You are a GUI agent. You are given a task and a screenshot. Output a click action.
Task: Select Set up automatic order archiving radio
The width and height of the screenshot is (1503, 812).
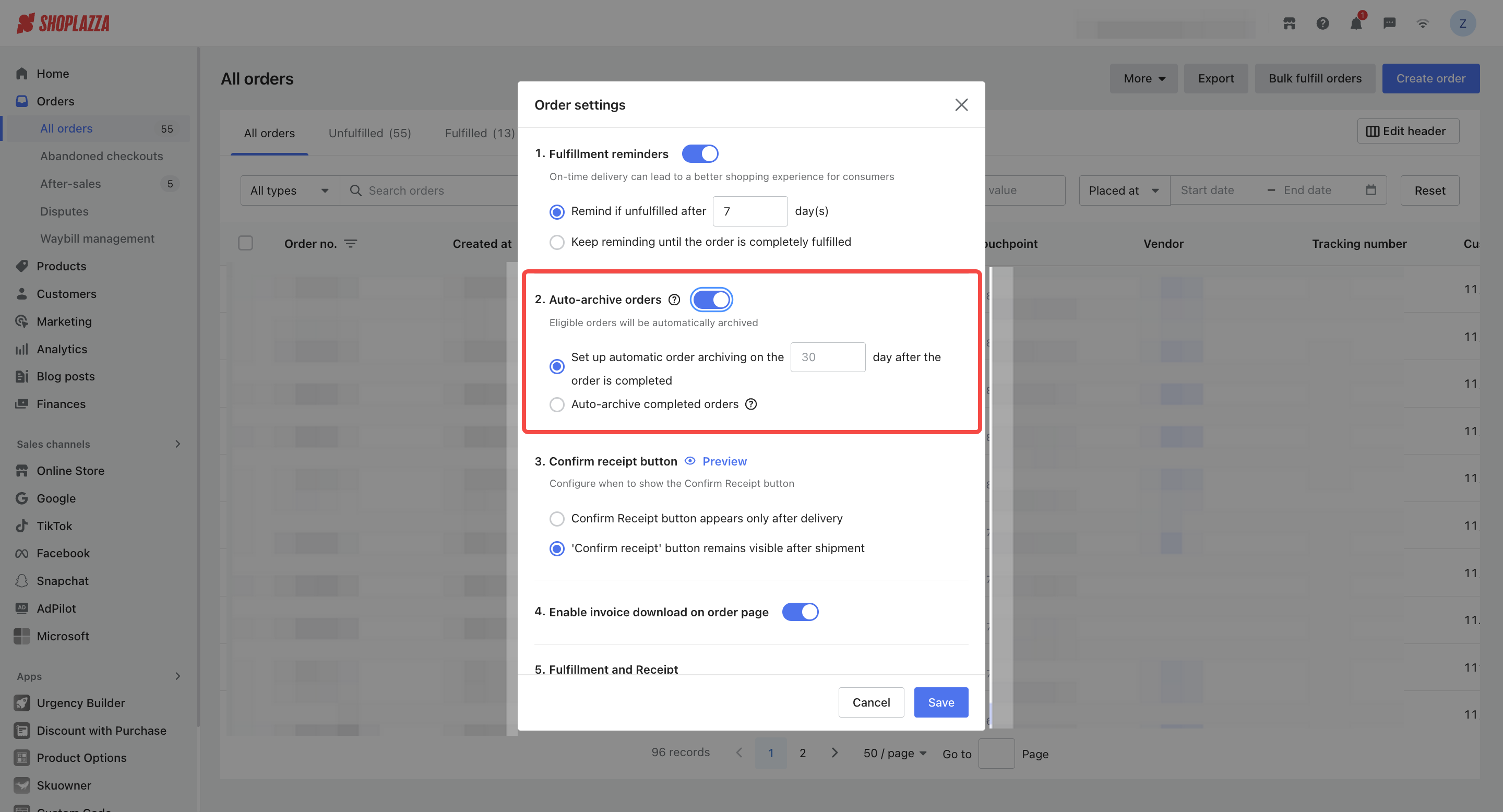coord(557,366)
